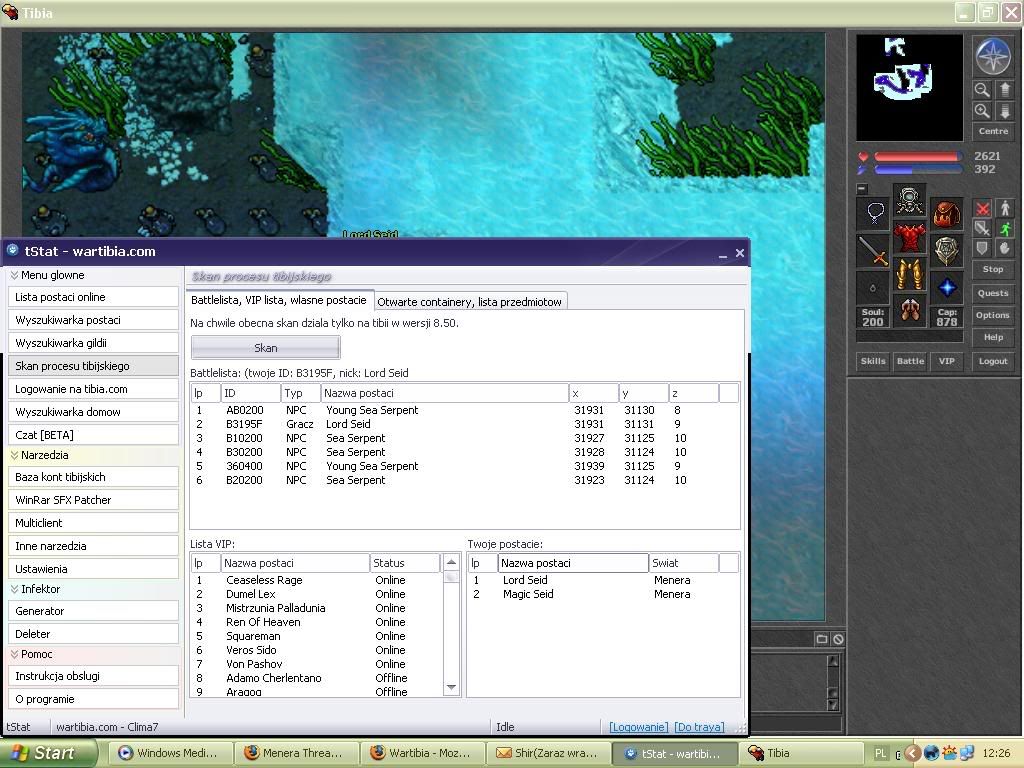This screenshot has width=1024, height=768.
Task: Click the blue mana bar in Tibia
Action: pyautogui.click(x=918, y=170)
